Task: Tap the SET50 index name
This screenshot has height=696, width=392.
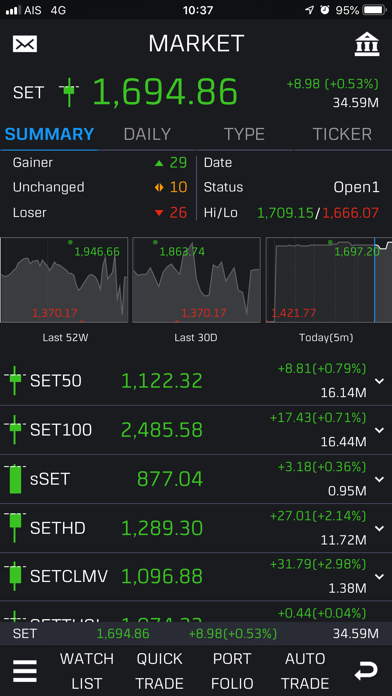Action: point(56,381)
